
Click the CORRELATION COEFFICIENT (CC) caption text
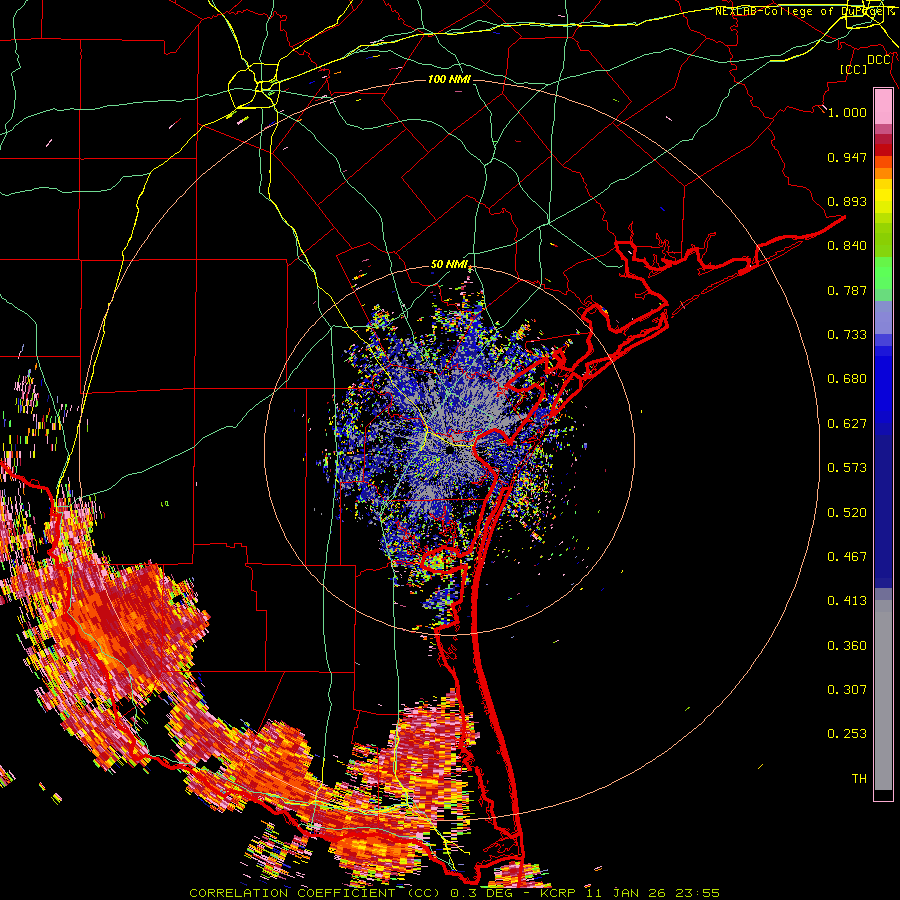point(315,893)
